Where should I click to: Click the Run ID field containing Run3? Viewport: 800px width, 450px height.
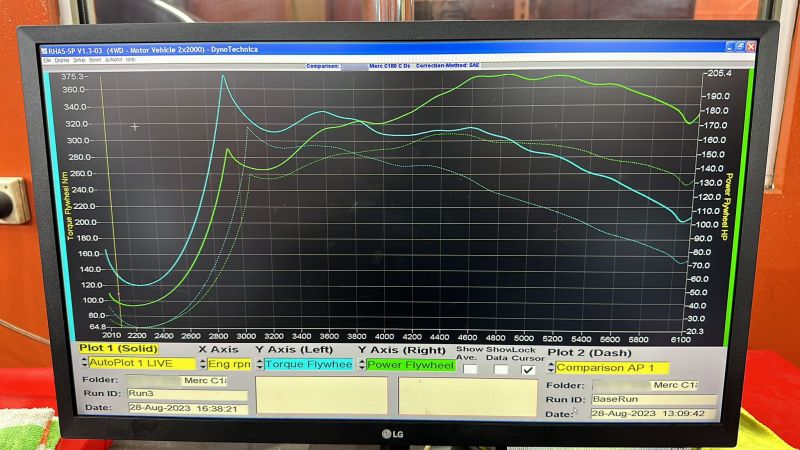click(187, 394)
